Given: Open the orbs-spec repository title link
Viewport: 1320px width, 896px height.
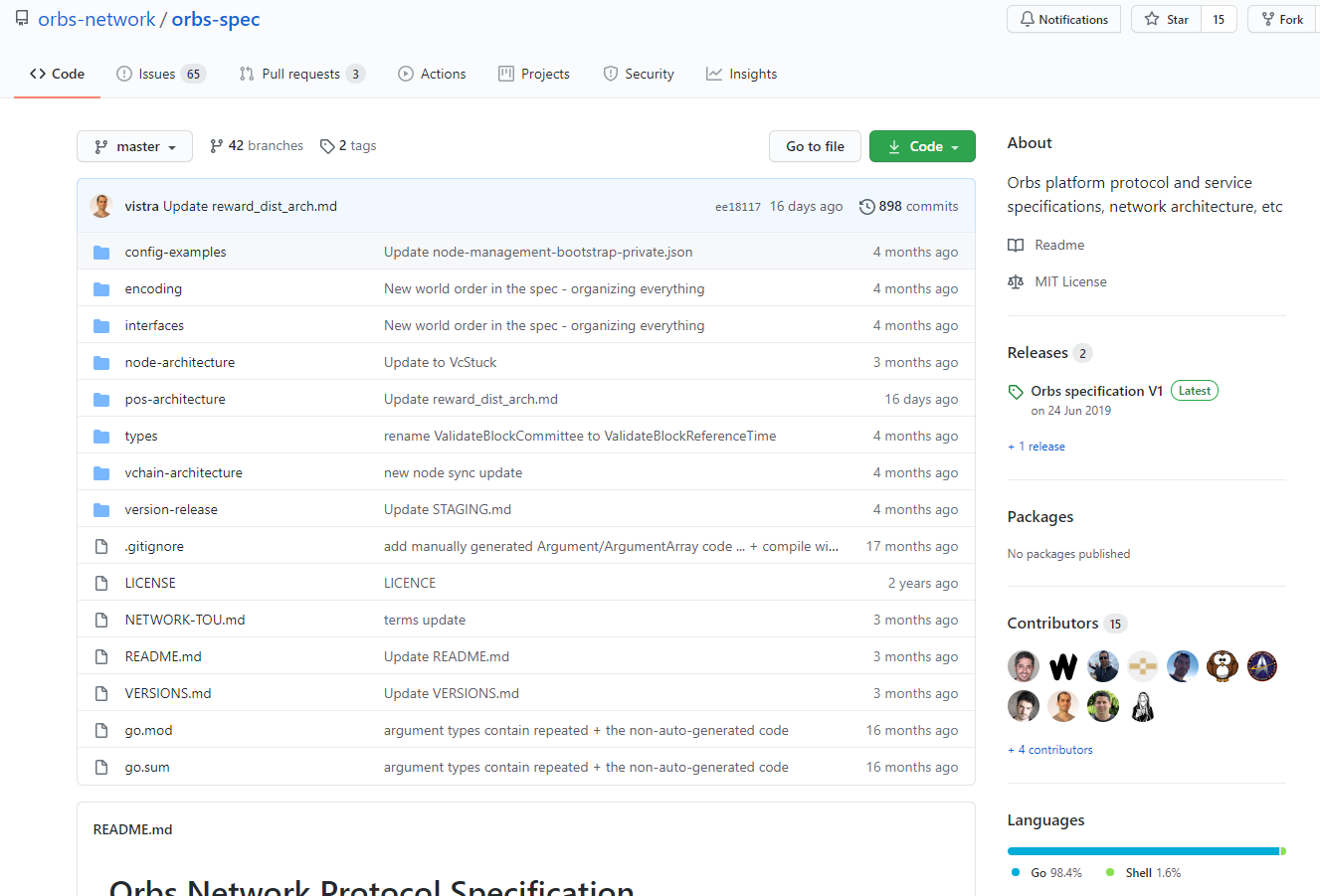Looking at the screenshot, I should (x=216, y=19).
